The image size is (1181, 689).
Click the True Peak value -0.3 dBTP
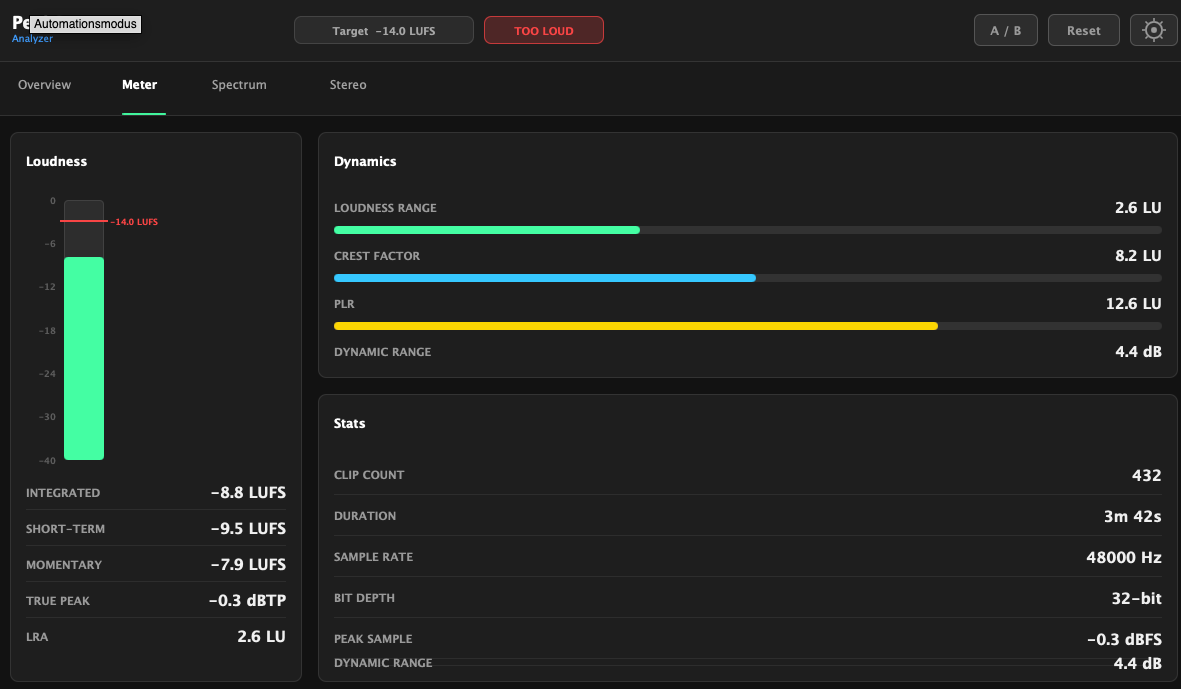click(247, 601)
